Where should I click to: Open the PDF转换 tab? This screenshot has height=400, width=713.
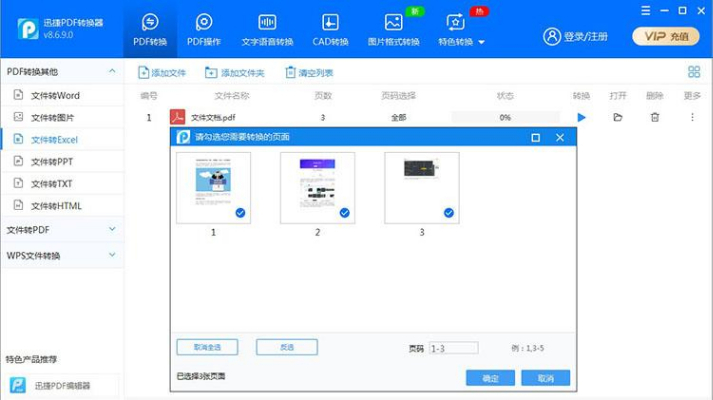pyautogui.click(x=150, y=30)
